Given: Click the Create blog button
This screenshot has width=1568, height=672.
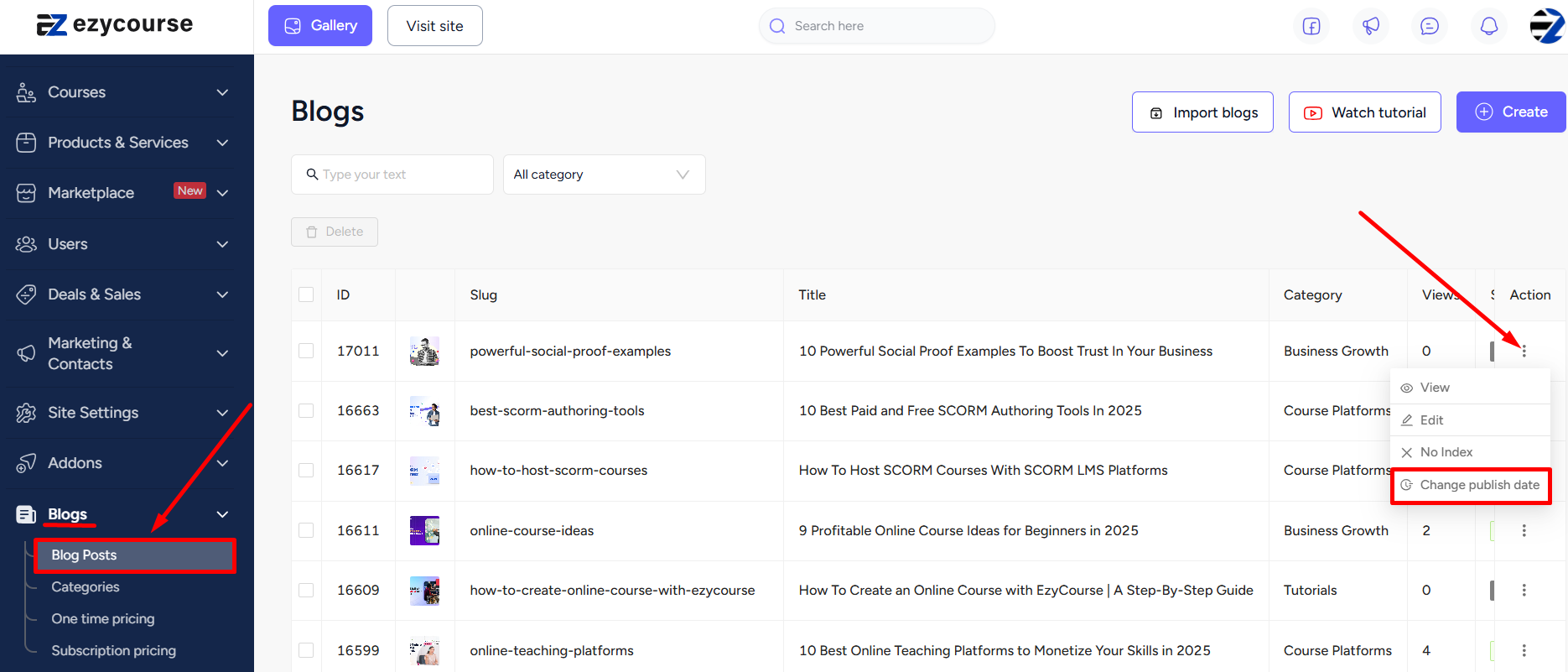Looking at the screenshot, I should (x=1511, y=112).
